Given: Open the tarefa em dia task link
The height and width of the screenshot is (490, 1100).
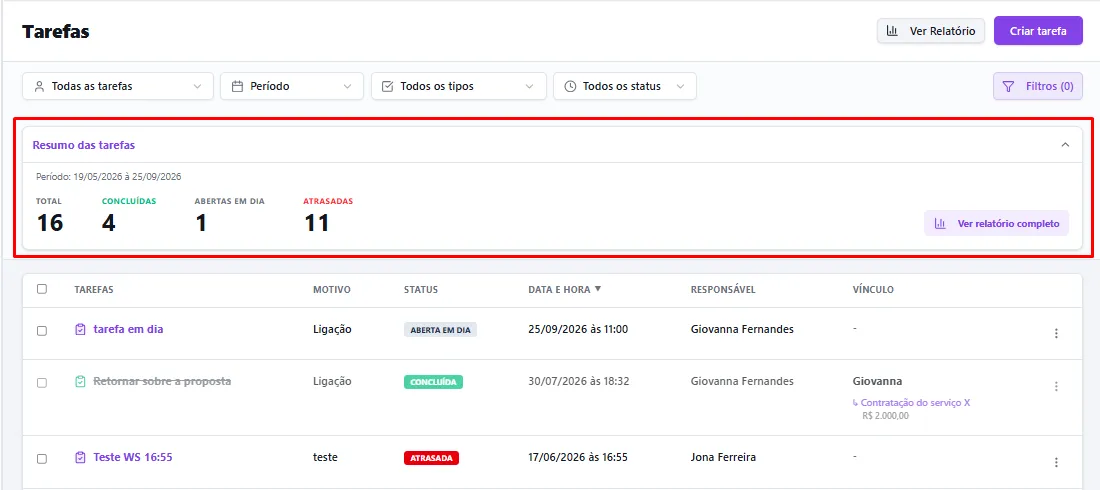Looking at the screenshot, I should tap(128, 329).
